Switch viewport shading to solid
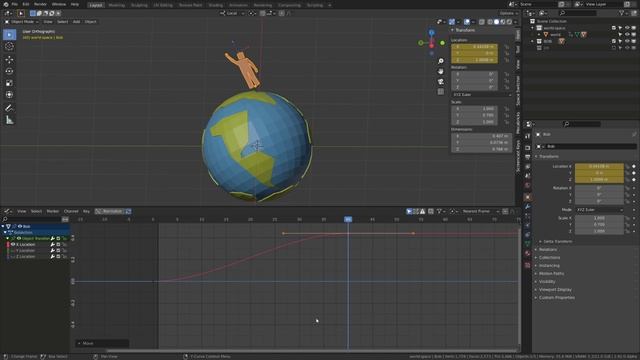Screen dimensions: 640x360 (x=496, y=22)
